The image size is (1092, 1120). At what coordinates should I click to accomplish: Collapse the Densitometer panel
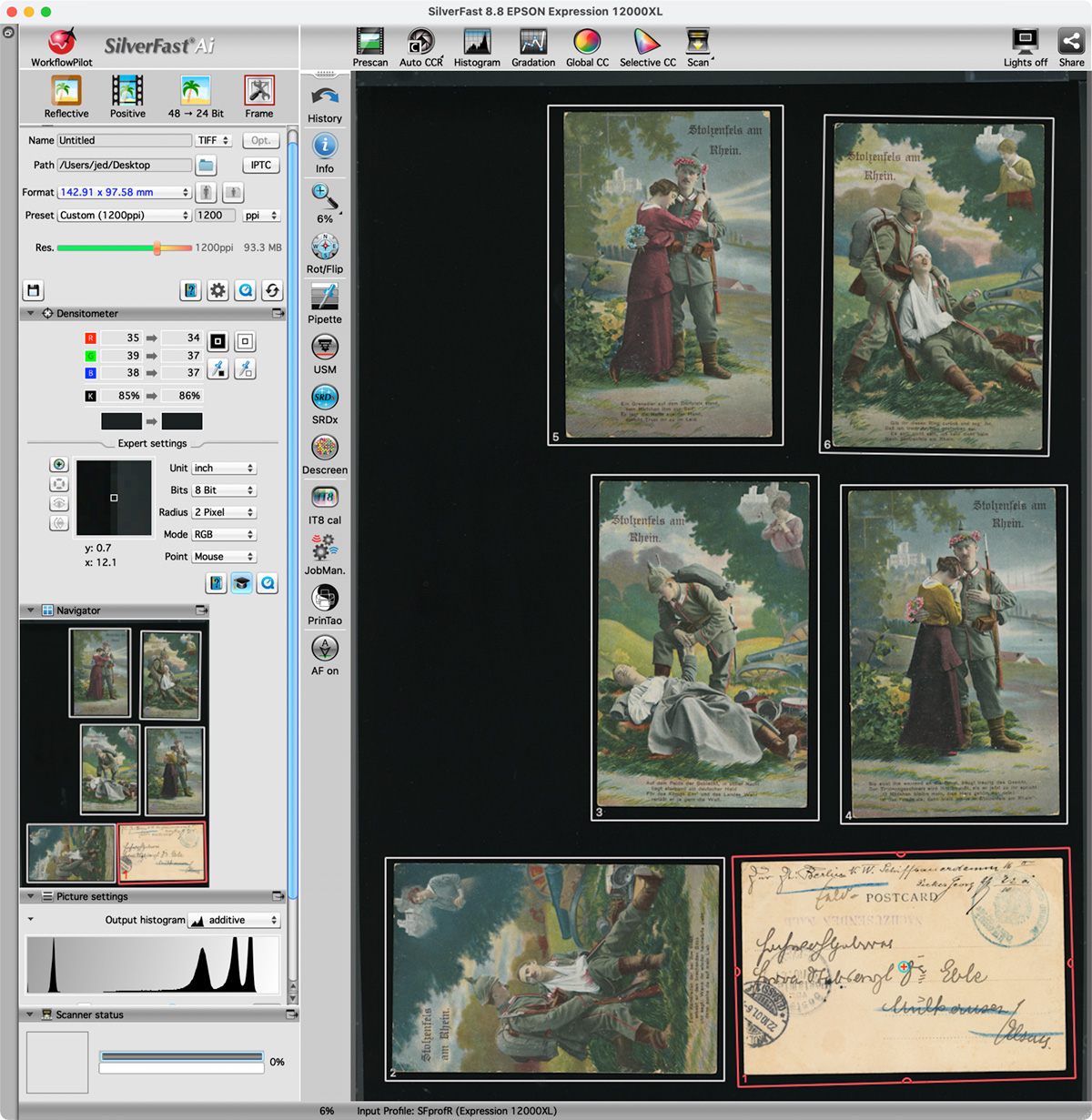click(30, 313)
